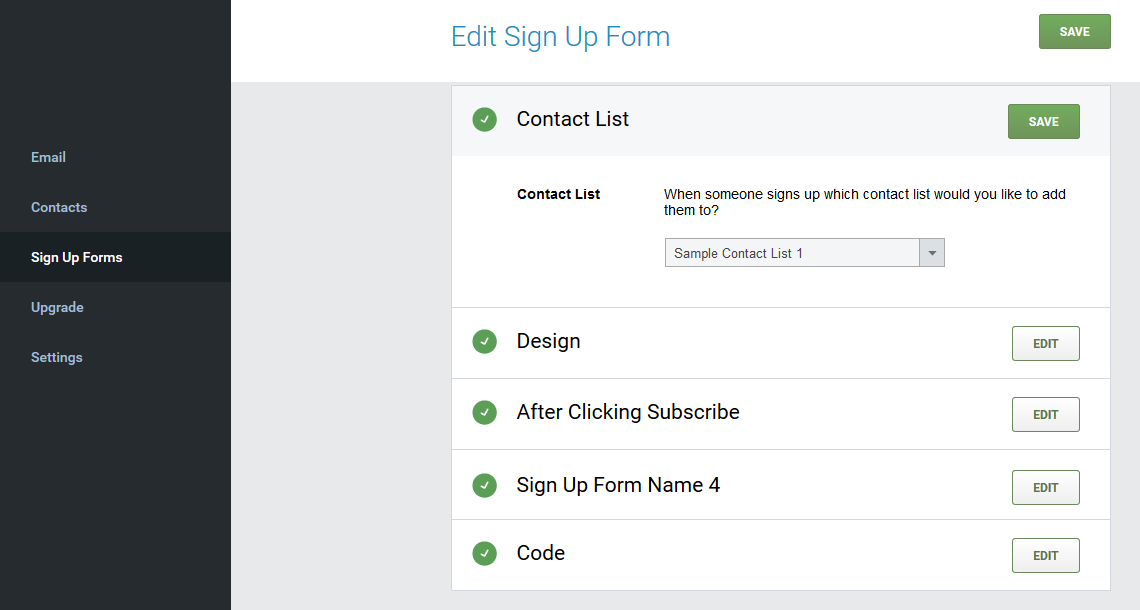This screenshot has height=610, width=1140.
Task: Click the green checkmark next to Contact List
Action: click(x=485, y=120)
